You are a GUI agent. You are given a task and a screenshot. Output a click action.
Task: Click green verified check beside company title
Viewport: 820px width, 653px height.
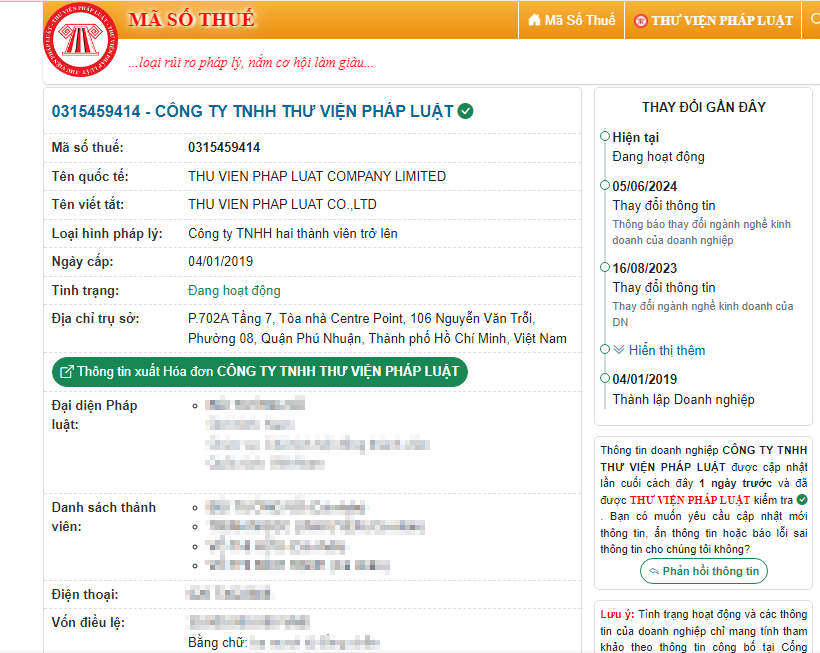465,111
